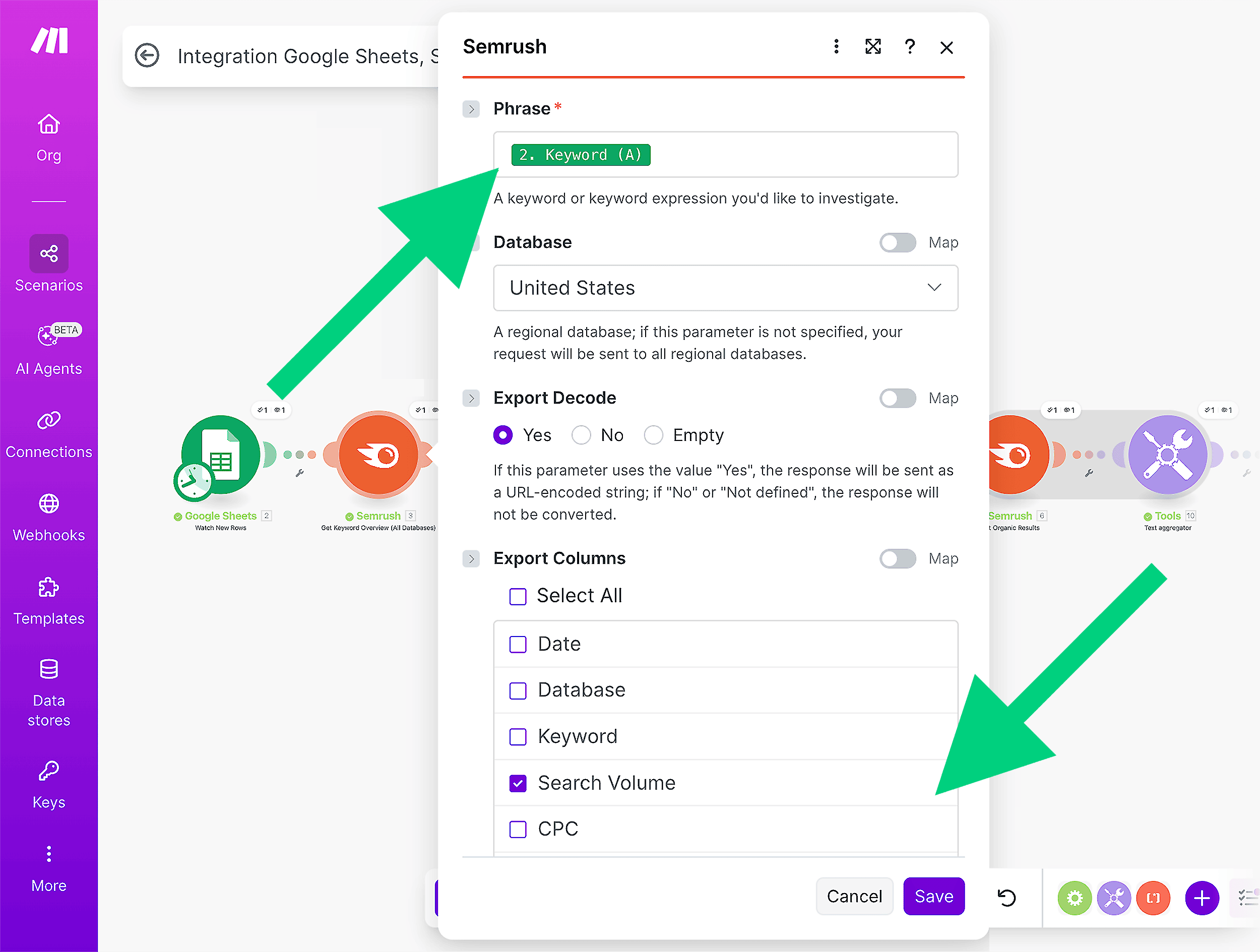Screen dimensions: 1260x952
Task: Open the Semrush panel options menu
Action: click(836, 47)
